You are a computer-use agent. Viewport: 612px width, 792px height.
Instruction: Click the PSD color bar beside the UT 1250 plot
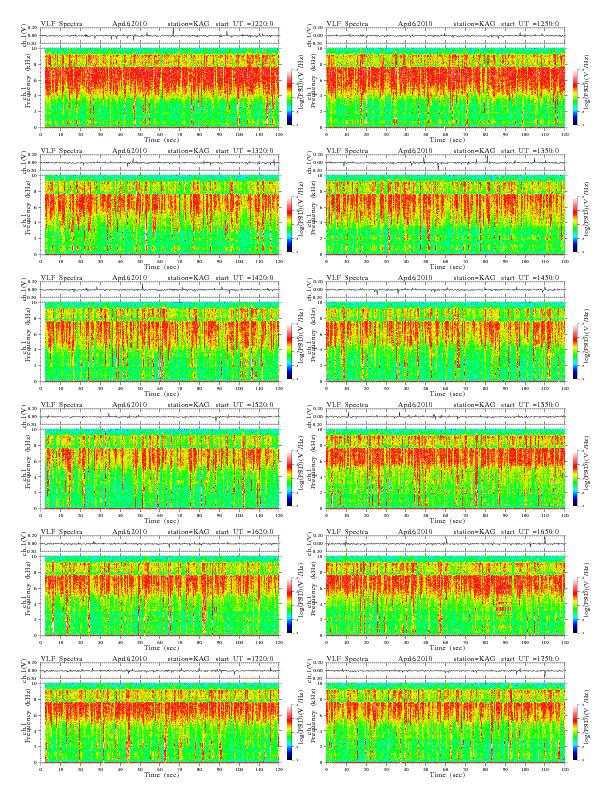[575, 97]
